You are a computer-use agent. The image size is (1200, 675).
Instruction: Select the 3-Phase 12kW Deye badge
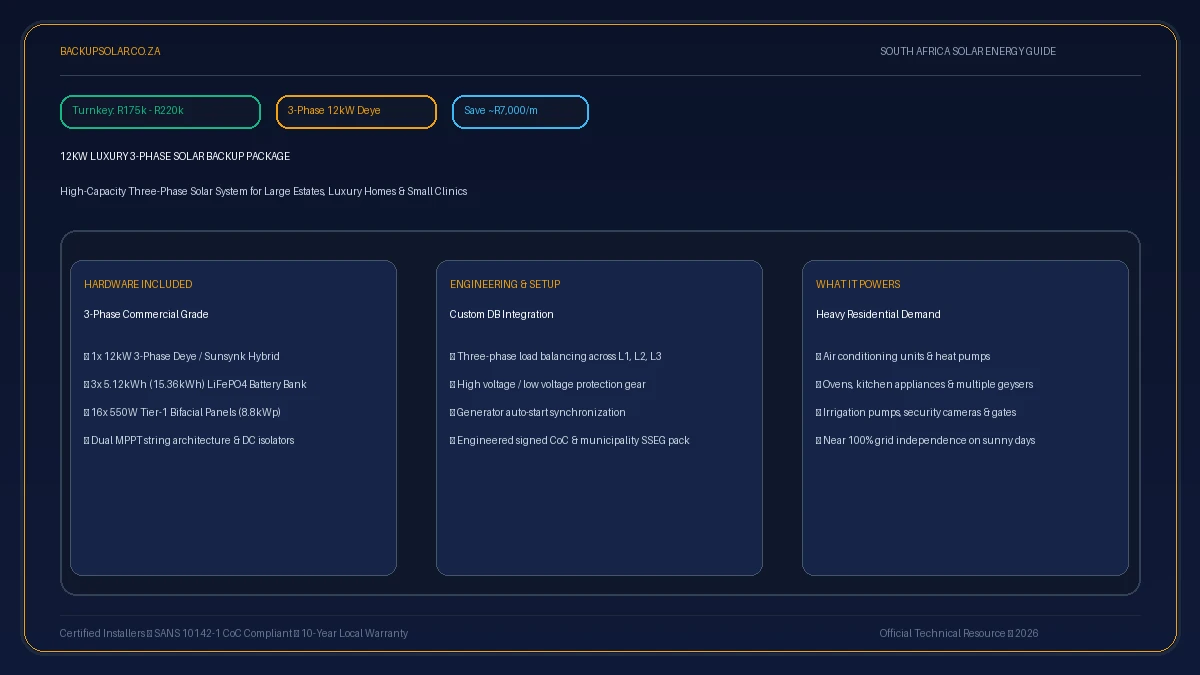(356, 112)
